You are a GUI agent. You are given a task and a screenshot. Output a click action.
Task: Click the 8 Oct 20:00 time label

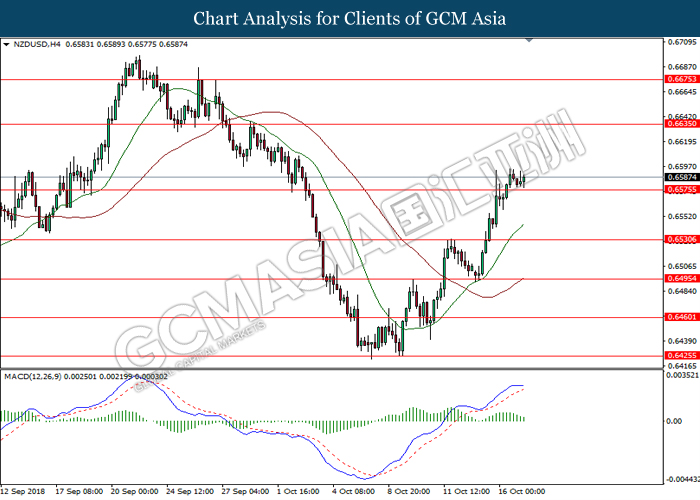(x=409, y=492)
